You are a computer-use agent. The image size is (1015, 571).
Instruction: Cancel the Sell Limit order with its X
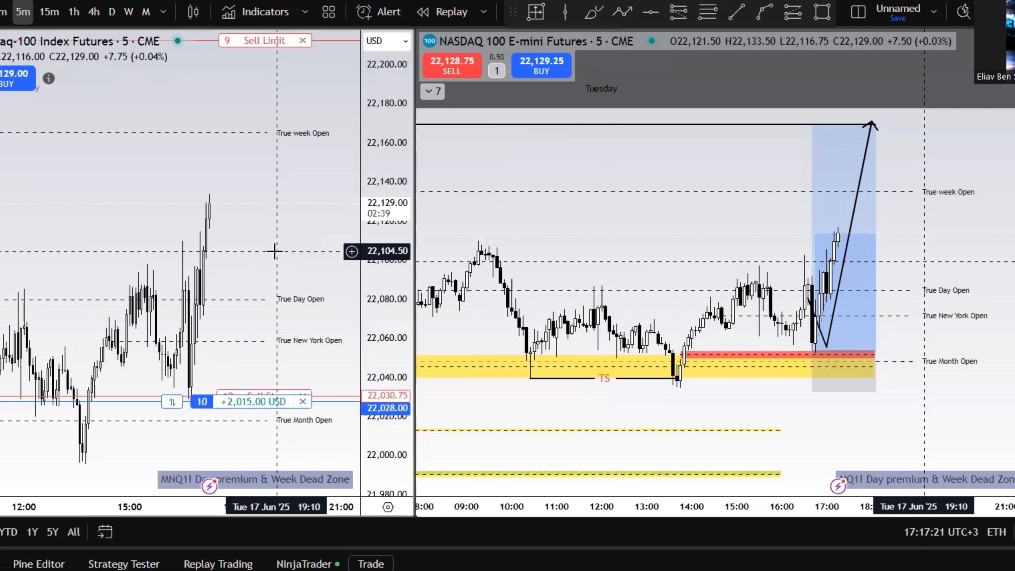coord(302,40)
